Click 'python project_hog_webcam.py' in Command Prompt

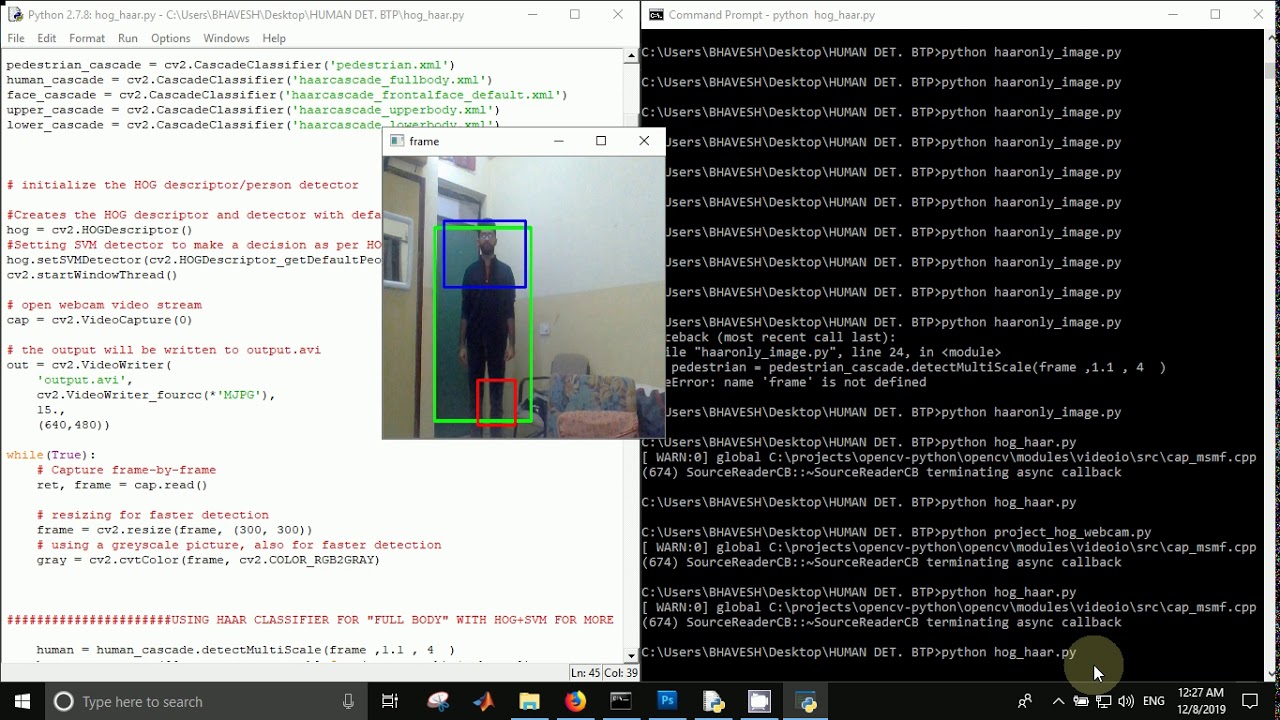coord(1046,532)
